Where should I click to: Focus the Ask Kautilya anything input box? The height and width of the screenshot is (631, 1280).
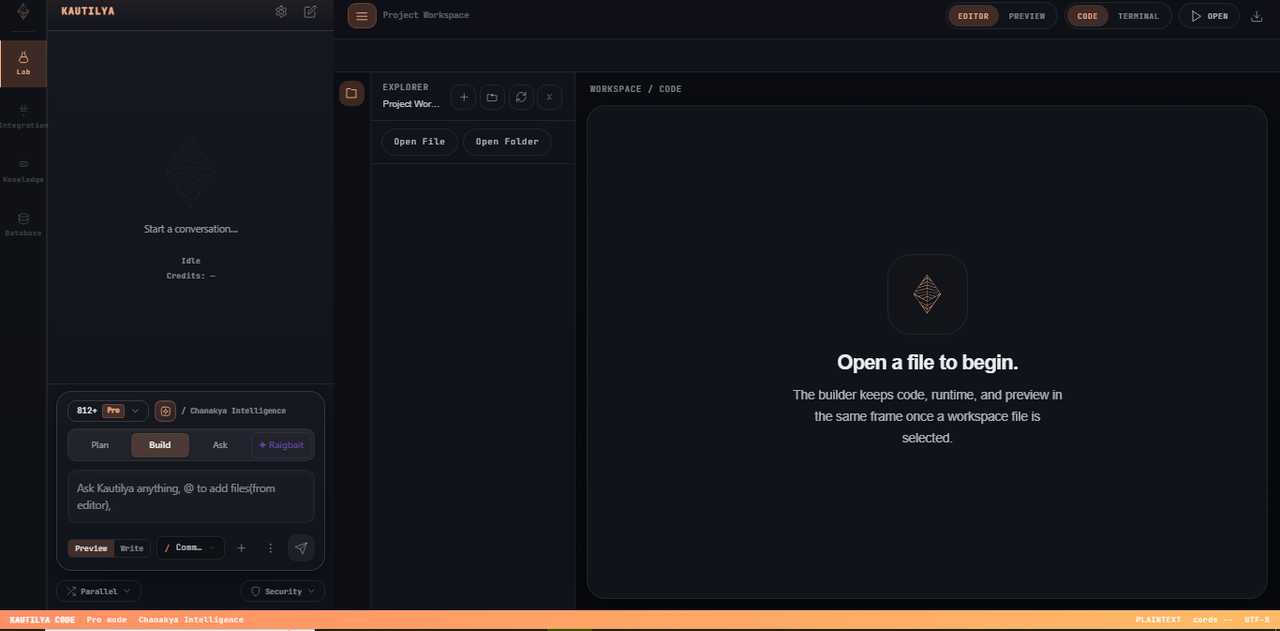(191, 496)
